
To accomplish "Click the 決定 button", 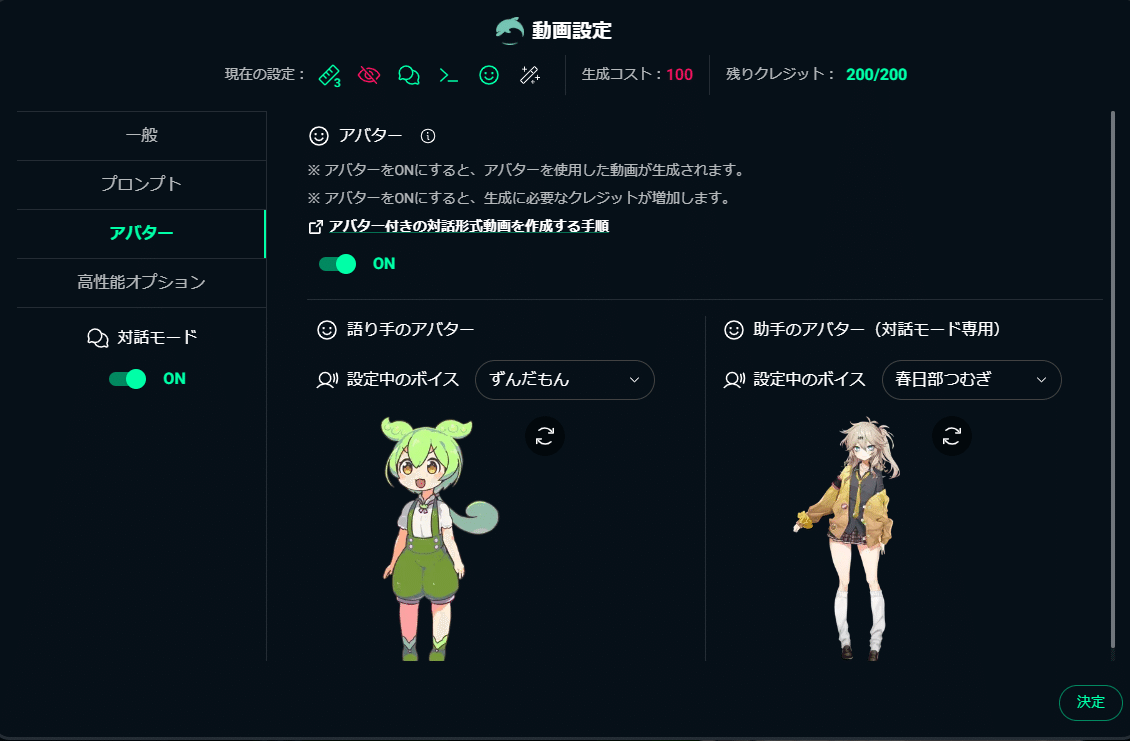I will 1090,702.
